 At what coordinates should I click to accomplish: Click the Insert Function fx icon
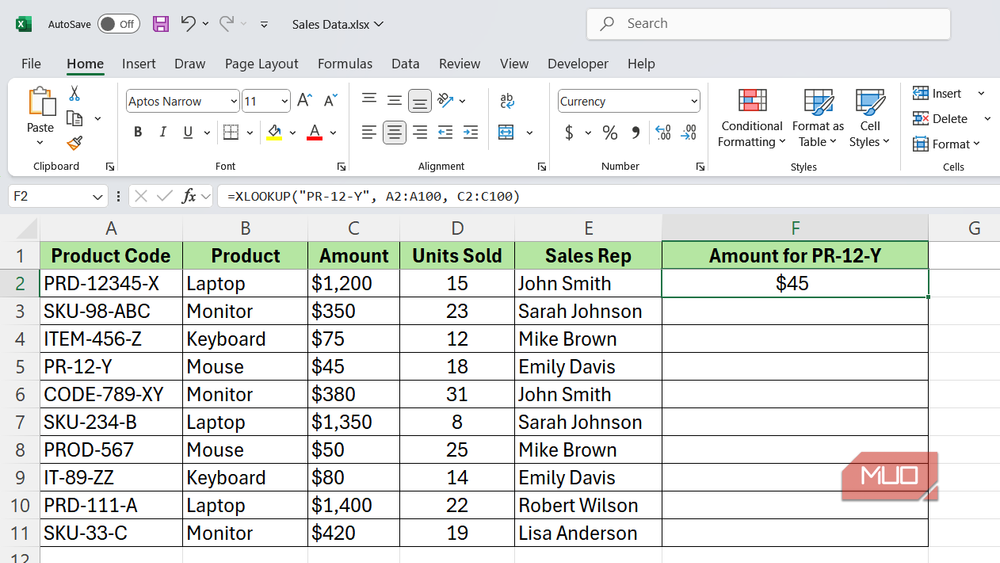tap(189, 196)
